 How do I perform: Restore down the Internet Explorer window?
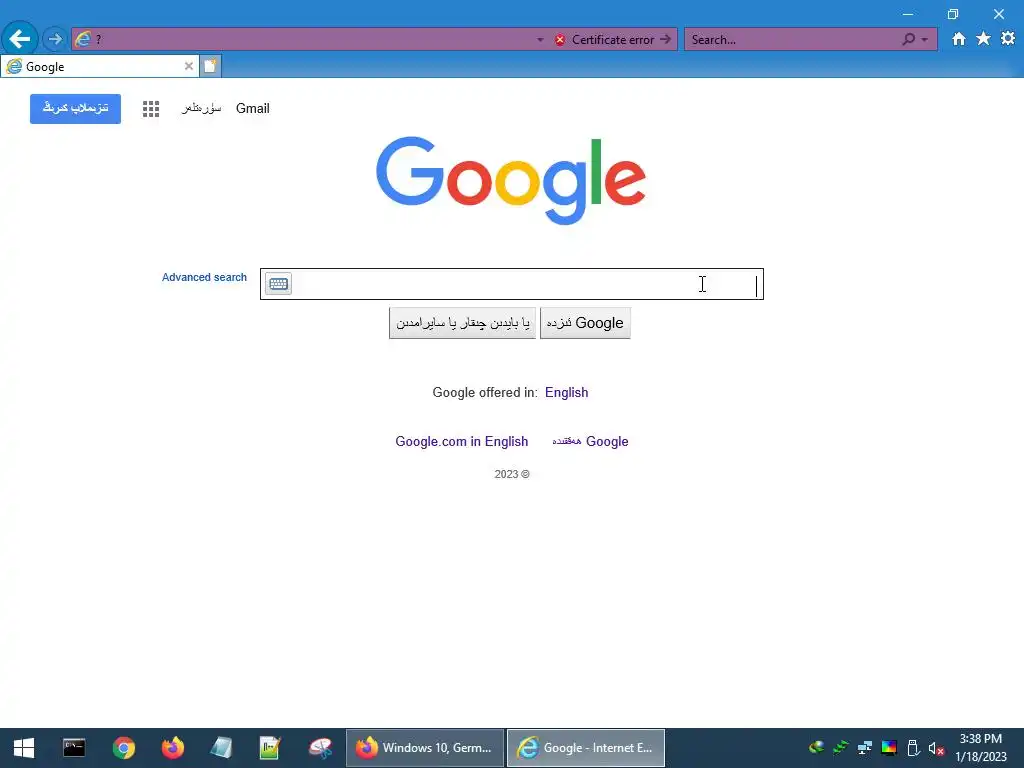953,14
